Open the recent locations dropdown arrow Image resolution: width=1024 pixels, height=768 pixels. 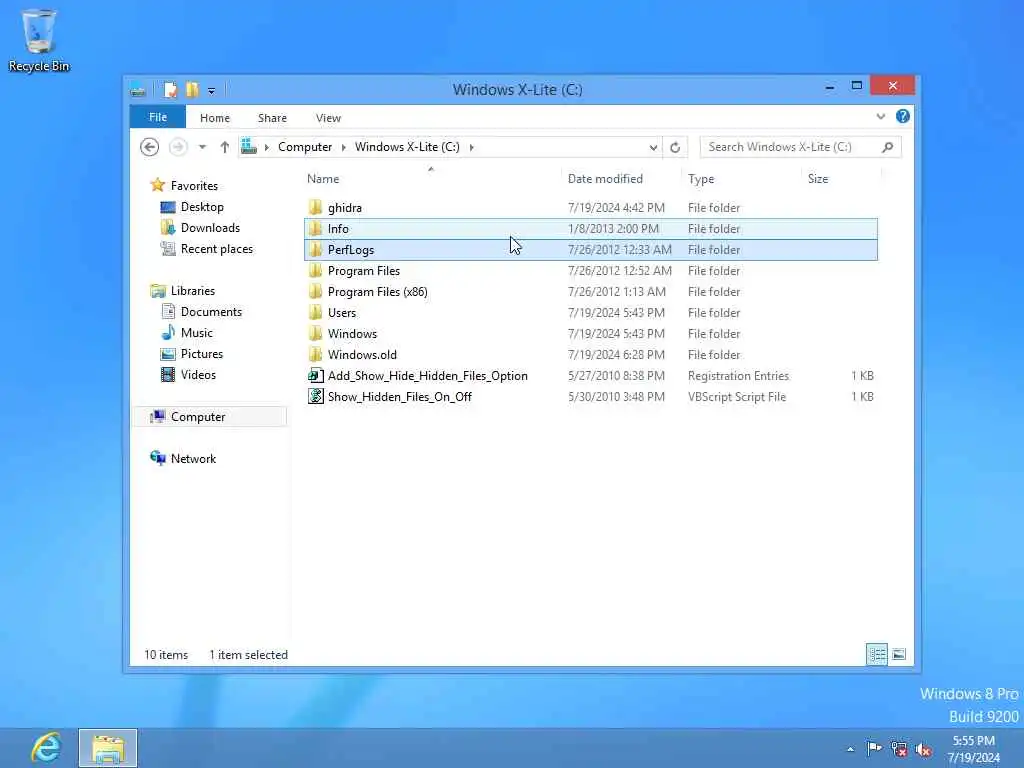202,147
